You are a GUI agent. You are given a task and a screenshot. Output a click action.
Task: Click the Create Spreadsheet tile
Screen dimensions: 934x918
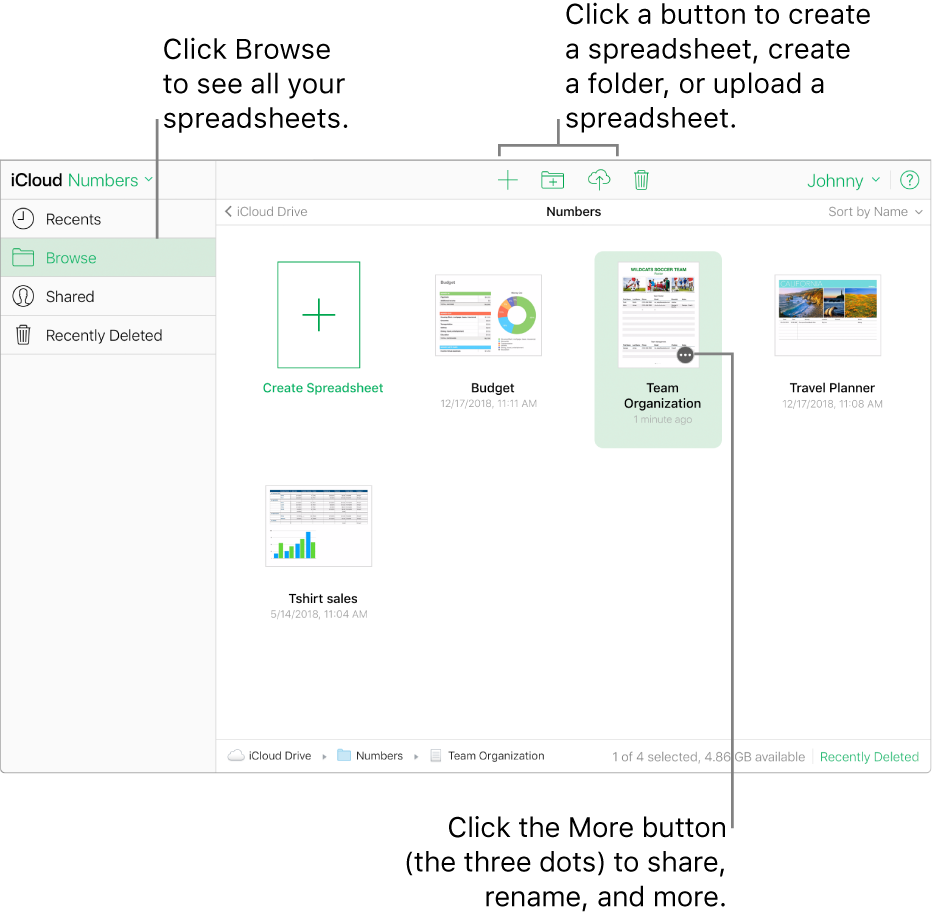point(319,315)
